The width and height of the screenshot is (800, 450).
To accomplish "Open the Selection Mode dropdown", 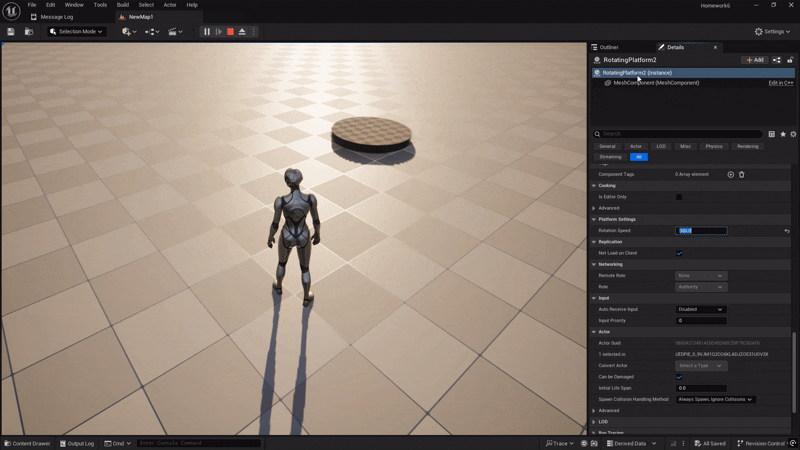I will (x=77, y=32).
